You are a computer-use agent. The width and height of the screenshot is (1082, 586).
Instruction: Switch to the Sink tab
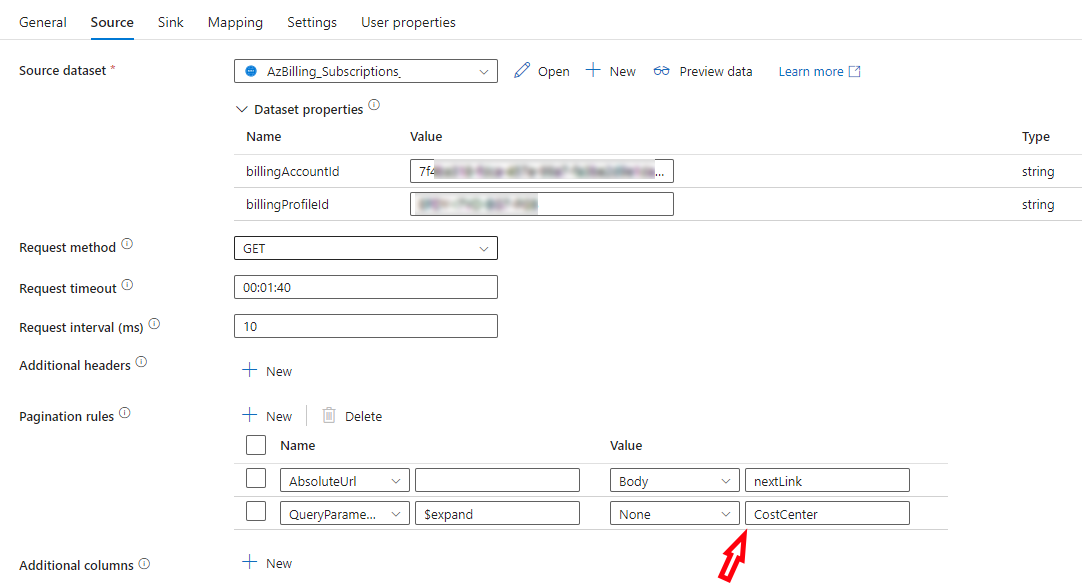click(170, 21)
